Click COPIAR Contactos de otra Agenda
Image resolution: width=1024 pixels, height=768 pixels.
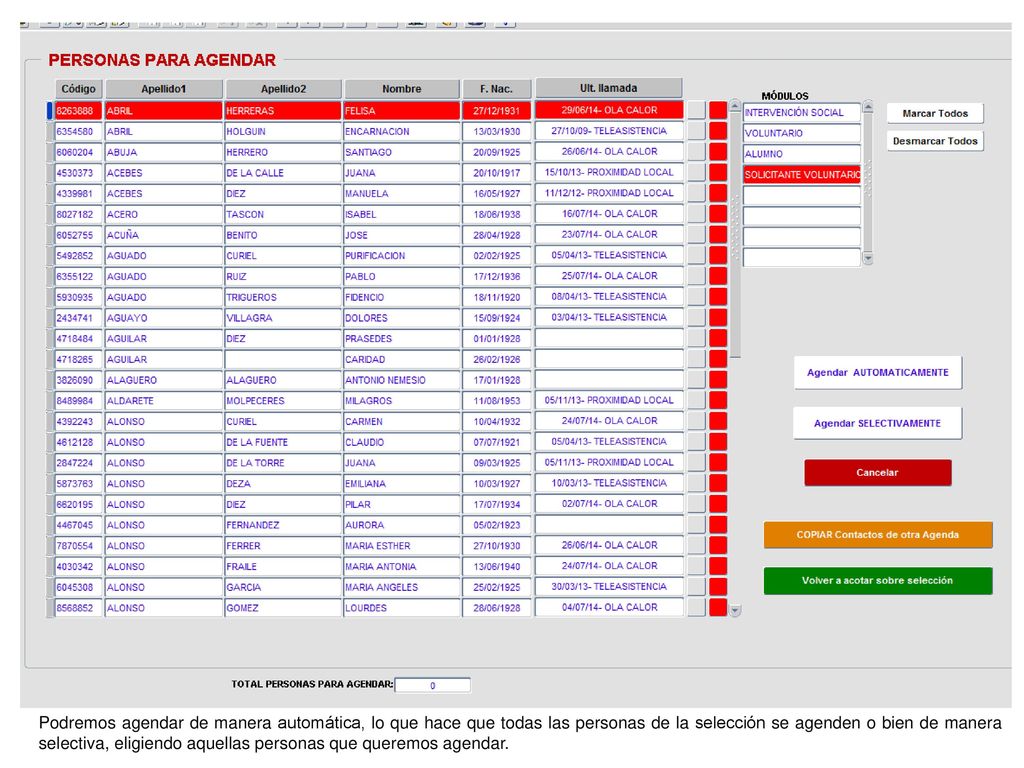click(x=878, y=535)
